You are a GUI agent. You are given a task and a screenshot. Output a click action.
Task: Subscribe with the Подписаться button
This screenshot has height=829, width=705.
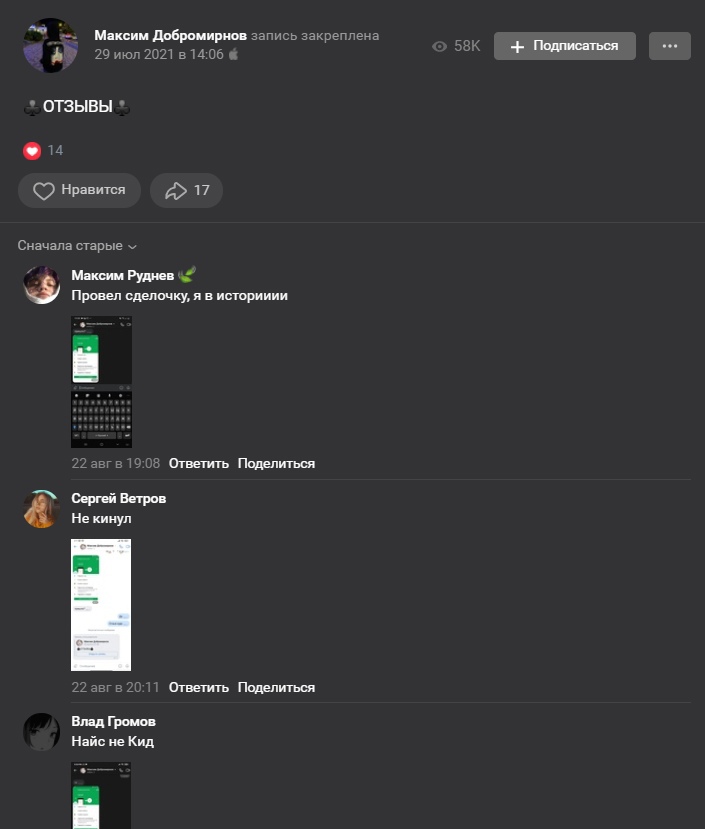coord(565,46)
